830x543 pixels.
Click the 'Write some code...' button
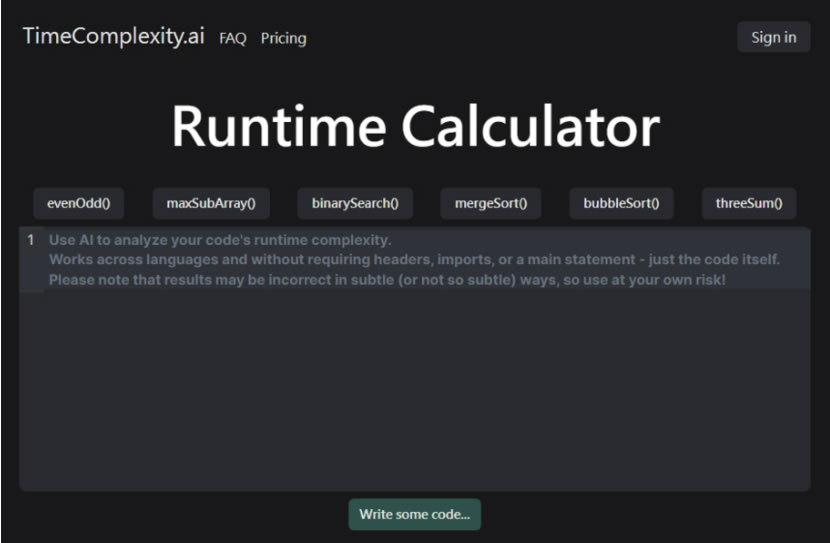tap(414, 514)
